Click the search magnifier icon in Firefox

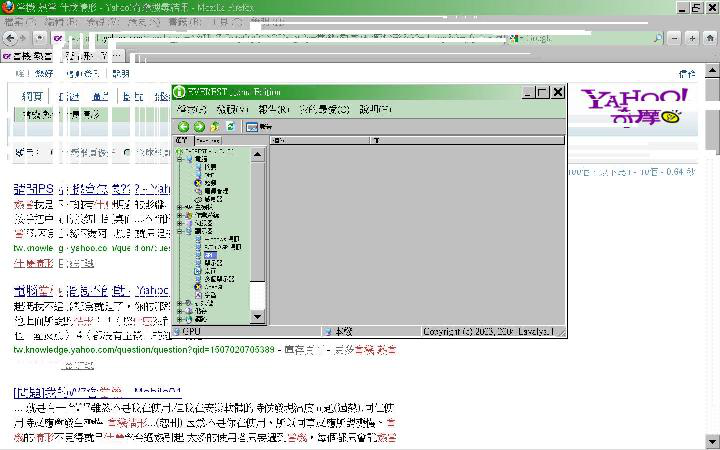[x=658, y=38]
